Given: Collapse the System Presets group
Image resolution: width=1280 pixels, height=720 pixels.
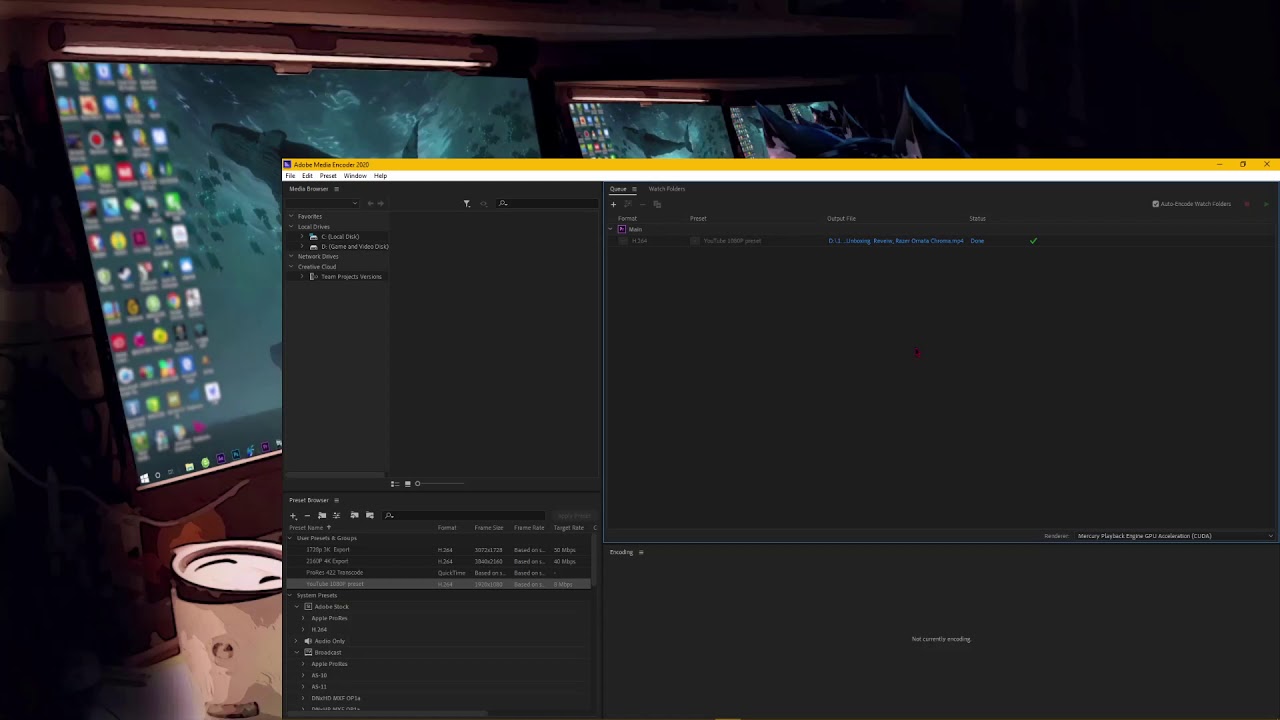Looking at the screenshot, I should pyautogui.click(x=291, y=595).
